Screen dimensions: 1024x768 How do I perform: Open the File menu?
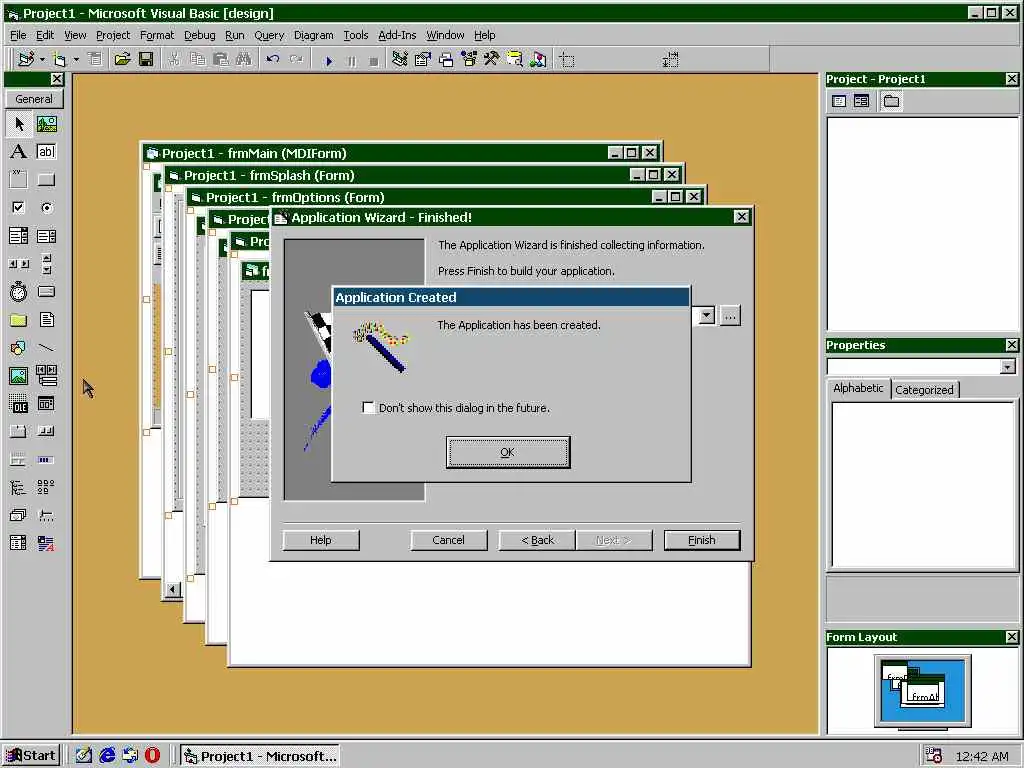[x=18, y=35]
